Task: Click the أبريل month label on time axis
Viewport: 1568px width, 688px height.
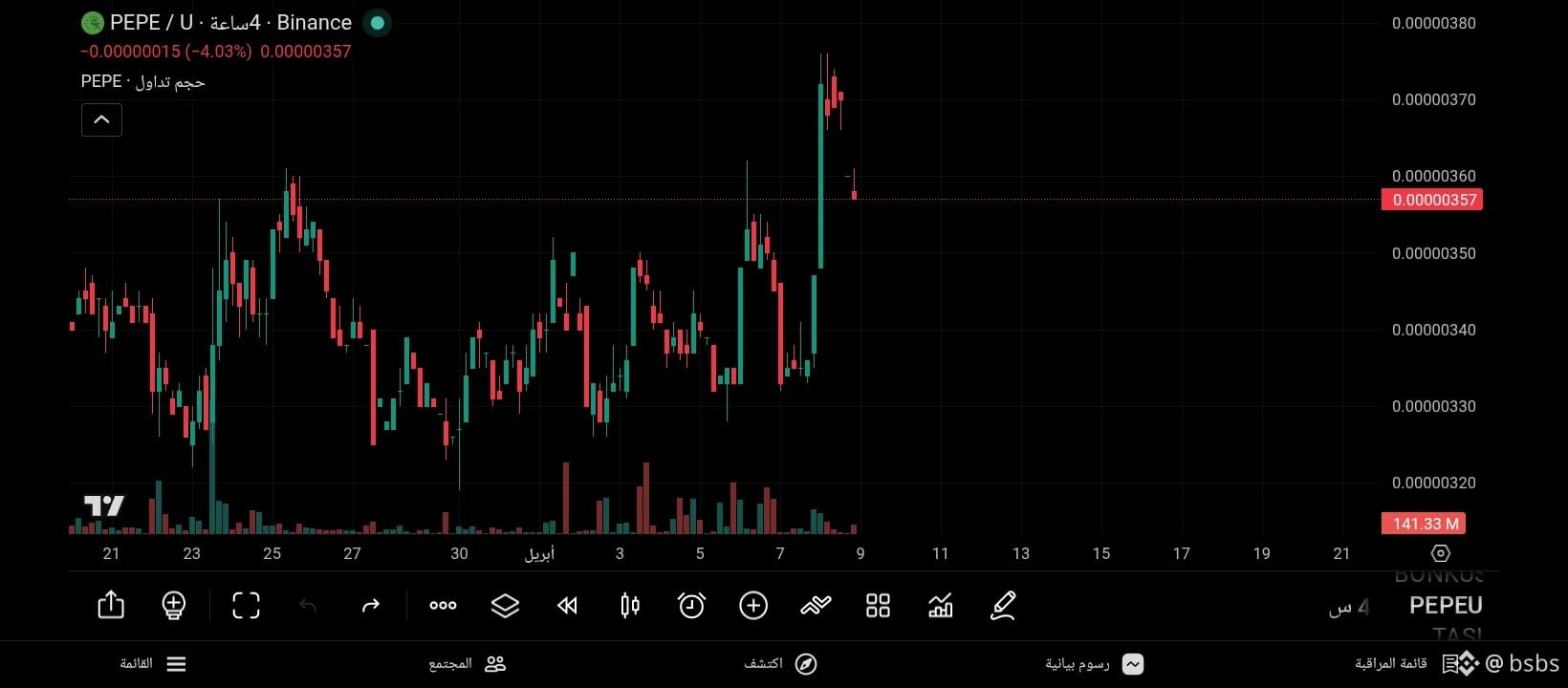Action: pos(539,554)
